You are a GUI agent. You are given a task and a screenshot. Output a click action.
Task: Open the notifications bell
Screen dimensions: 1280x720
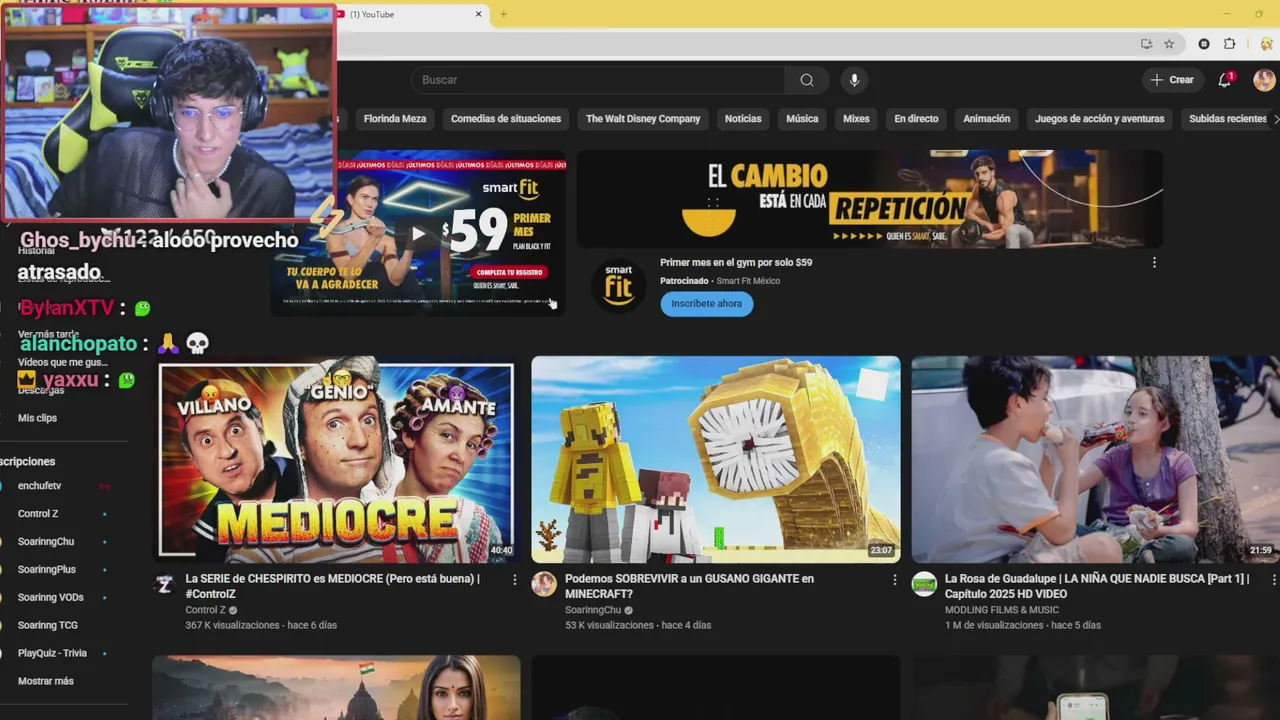[x=1225, y=80]
